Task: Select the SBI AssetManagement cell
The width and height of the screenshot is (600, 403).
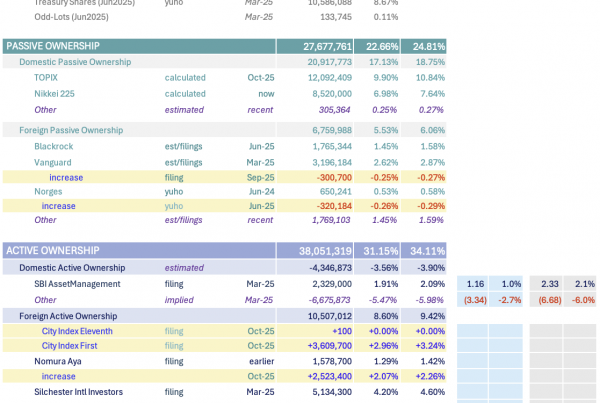Action: point(77,284)
